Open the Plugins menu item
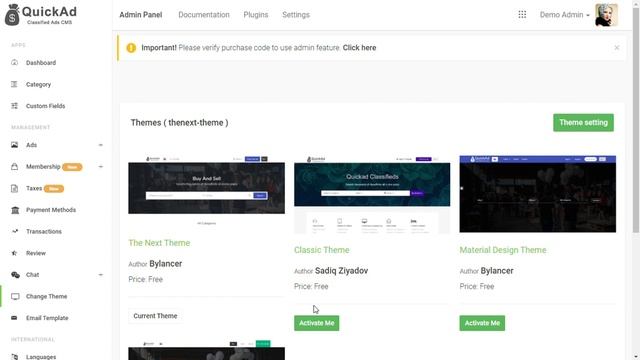The width and height of the screenshot is (640, 360). tap(256, 15)
